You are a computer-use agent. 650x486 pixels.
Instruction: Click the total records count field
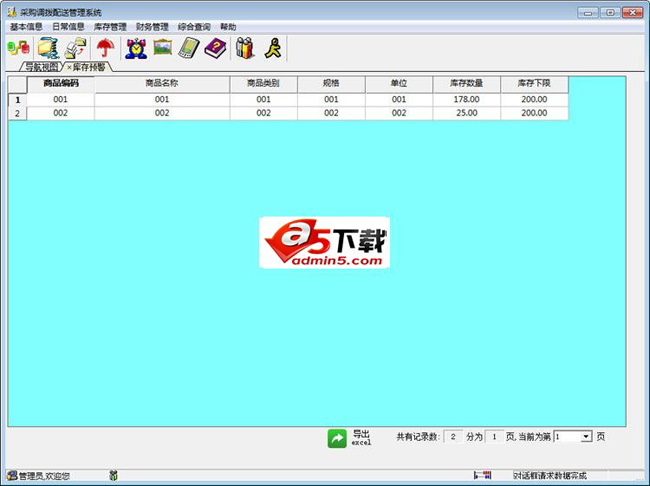pos(453,437)
